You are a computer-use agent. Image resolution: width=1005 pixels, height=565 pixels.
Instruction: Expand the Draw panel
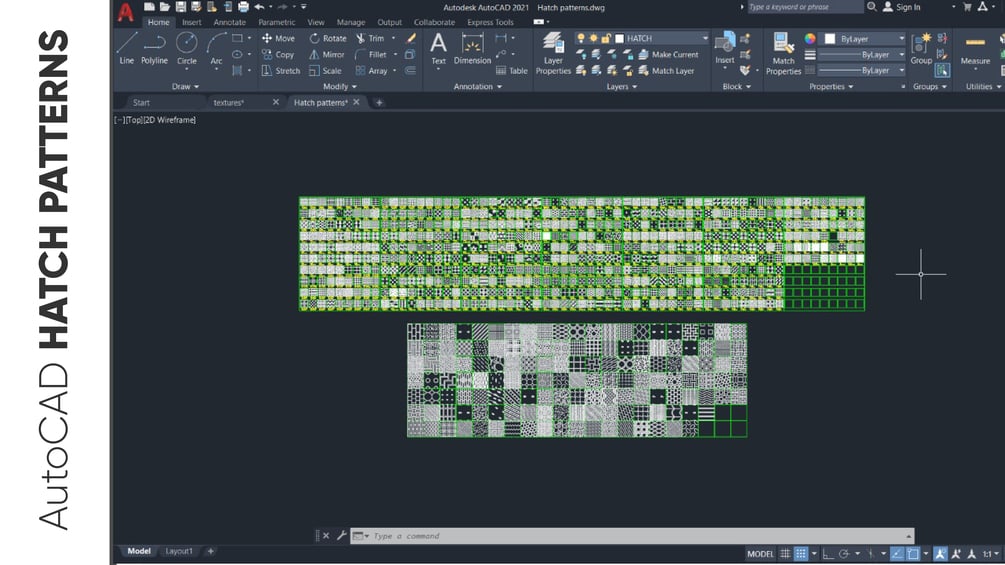click(x=185, y=86)
